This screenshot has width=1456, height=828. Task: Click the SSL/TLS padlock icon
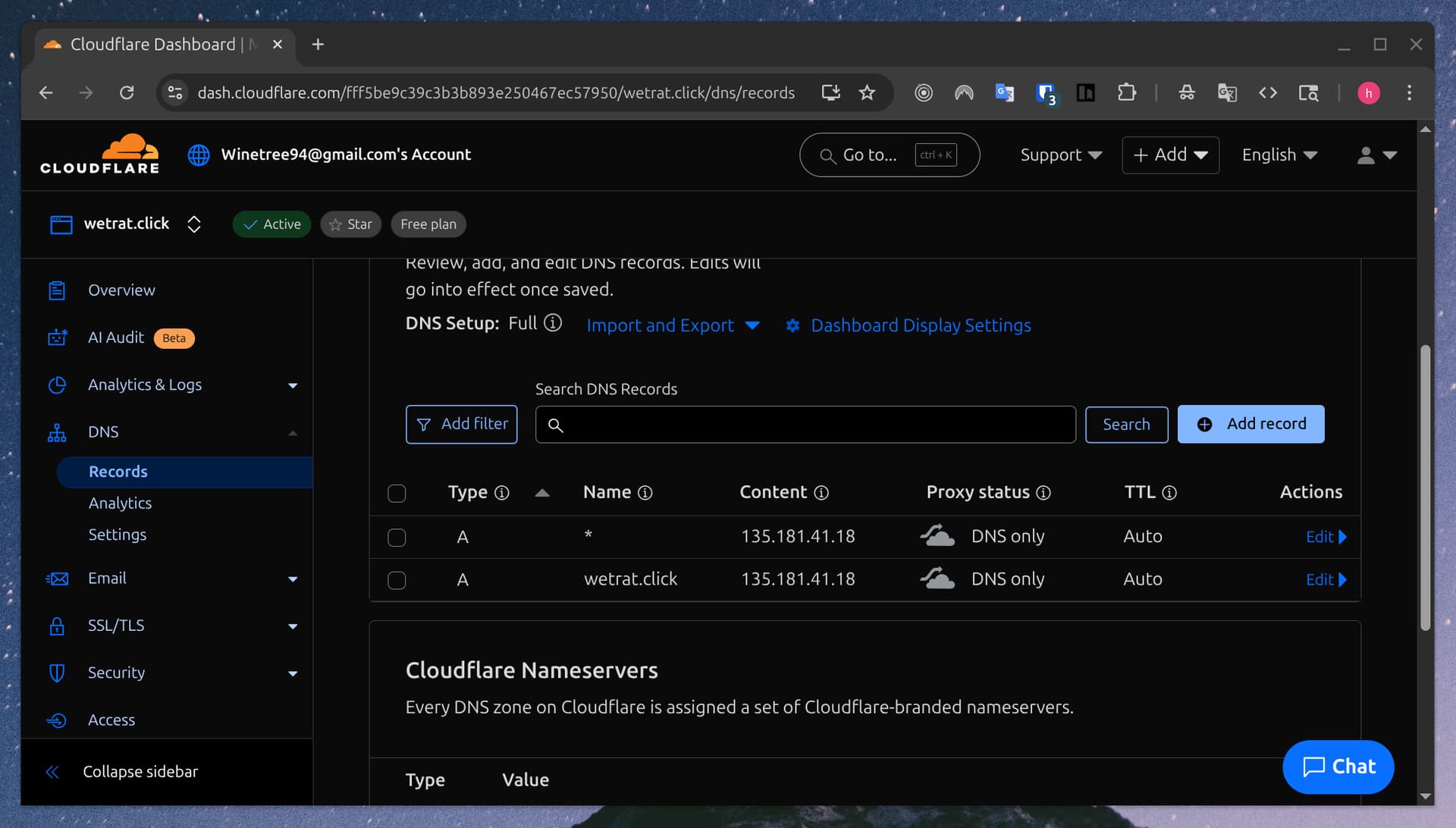tap(57, 626)
